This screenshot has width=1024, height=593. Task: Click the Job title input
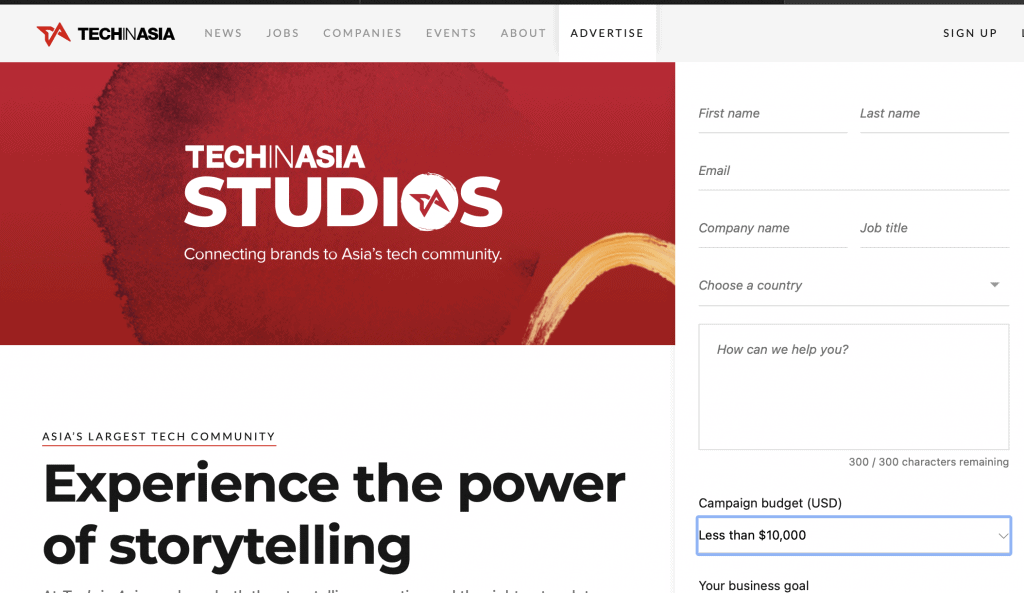click(x=935, y=229)
